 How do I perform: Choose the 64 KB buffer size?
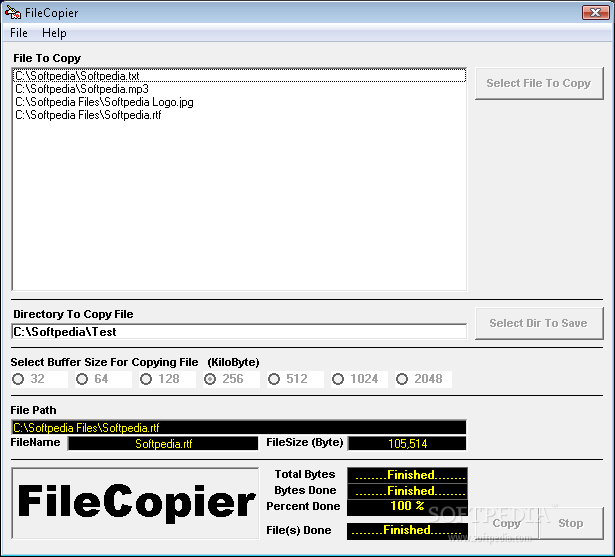pyautogui.click(x=103, y=379)
